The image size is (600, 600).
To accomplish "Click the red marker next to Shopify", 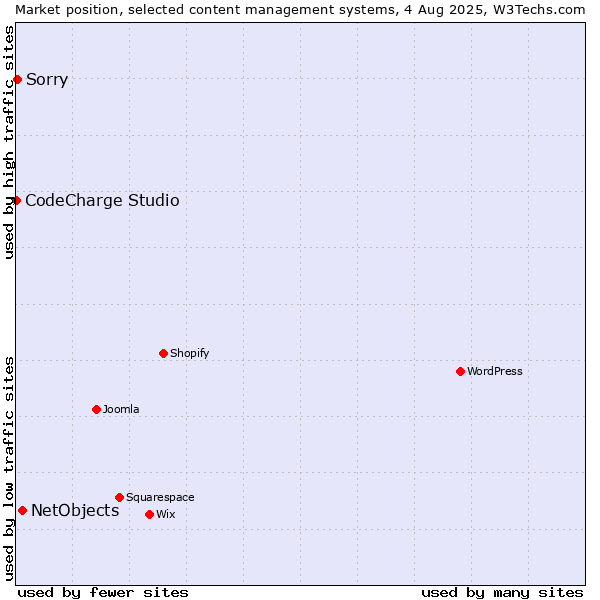I will coord(163,354).
